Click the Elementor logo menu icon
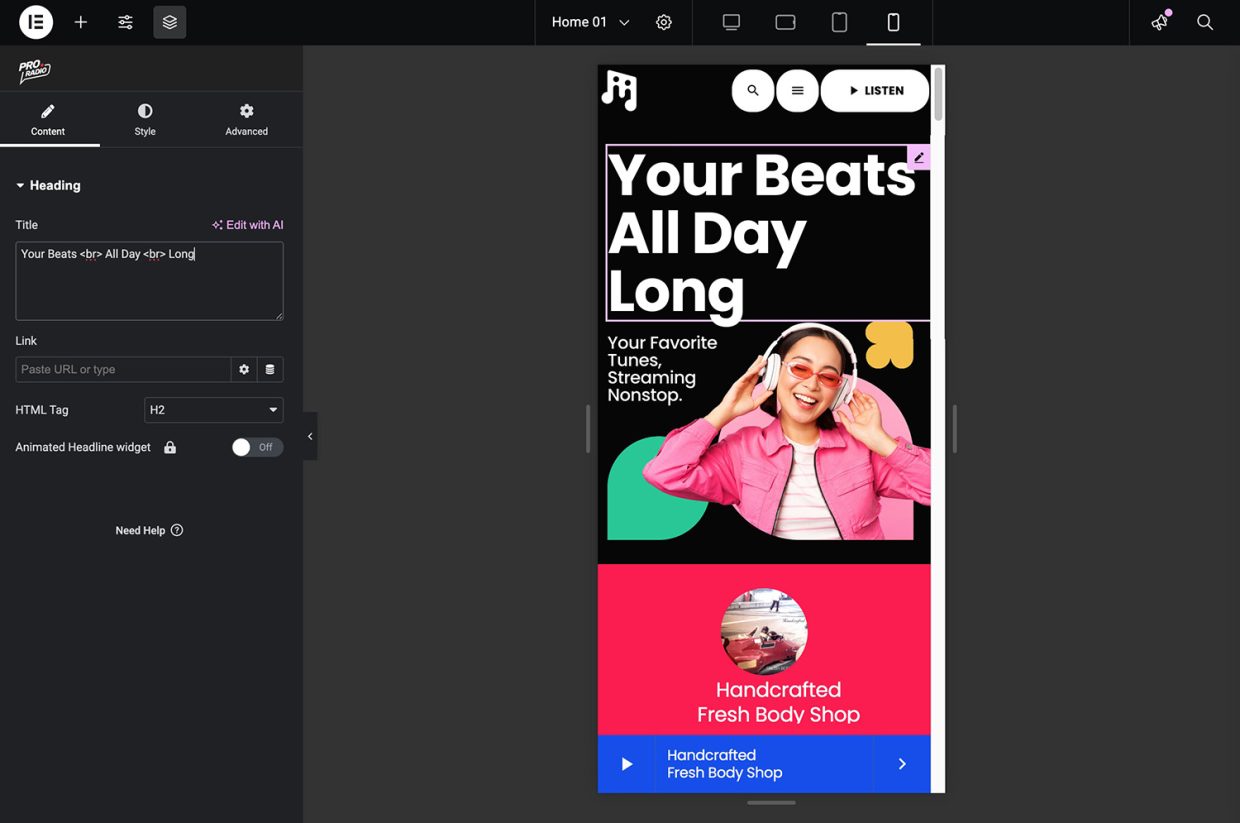 (36, 22)
